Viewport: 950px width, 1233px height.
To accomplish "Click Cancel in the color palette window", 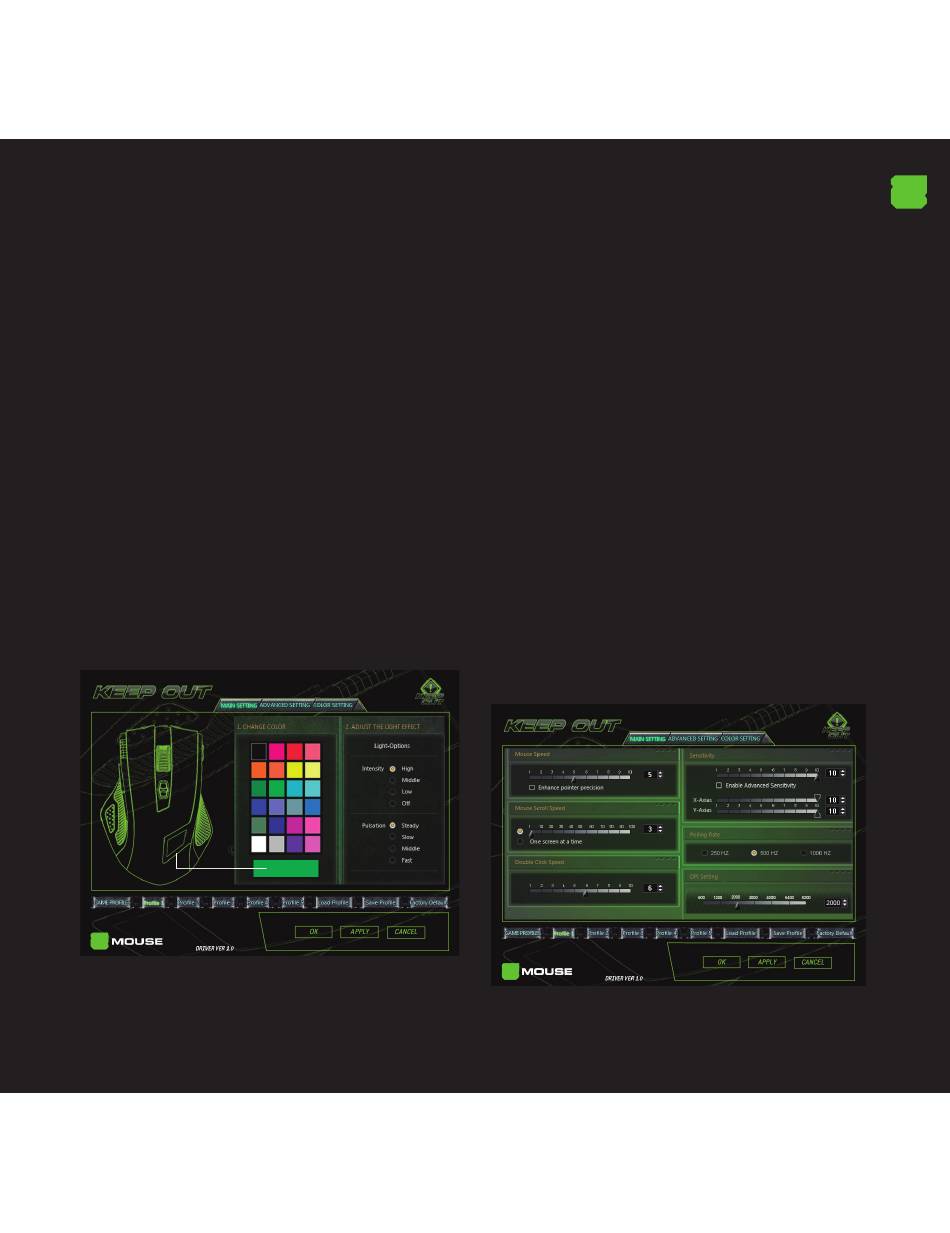I will (x=406, y=932).
